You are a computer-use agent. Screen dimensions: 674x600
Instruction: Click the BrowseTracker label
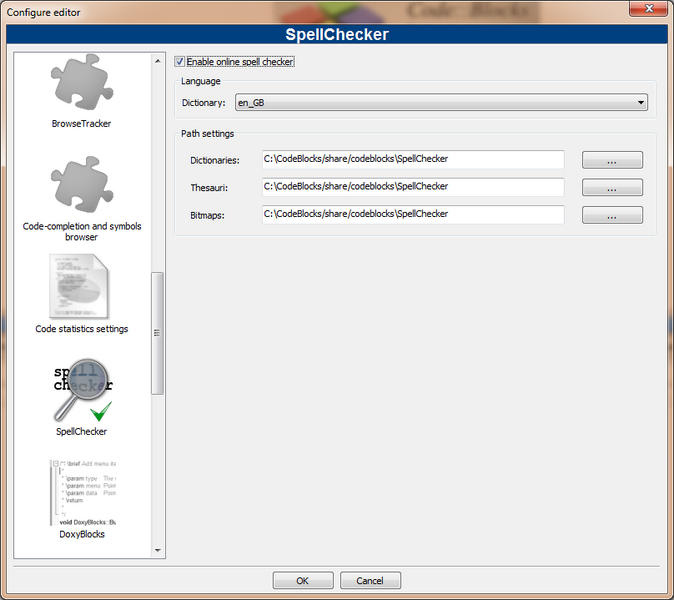tap(81, 124)
